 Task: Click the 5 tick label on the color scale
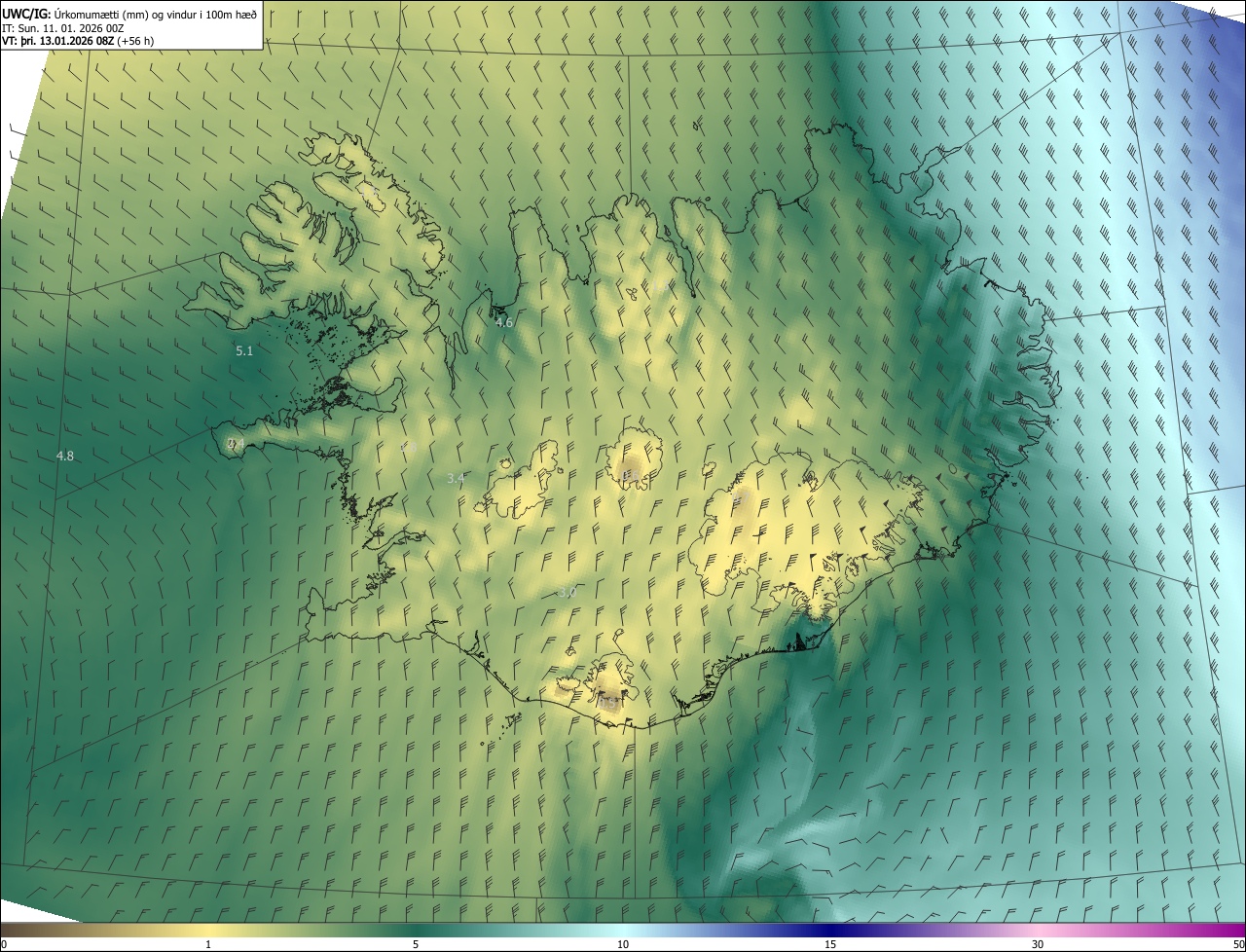[416, 944]
